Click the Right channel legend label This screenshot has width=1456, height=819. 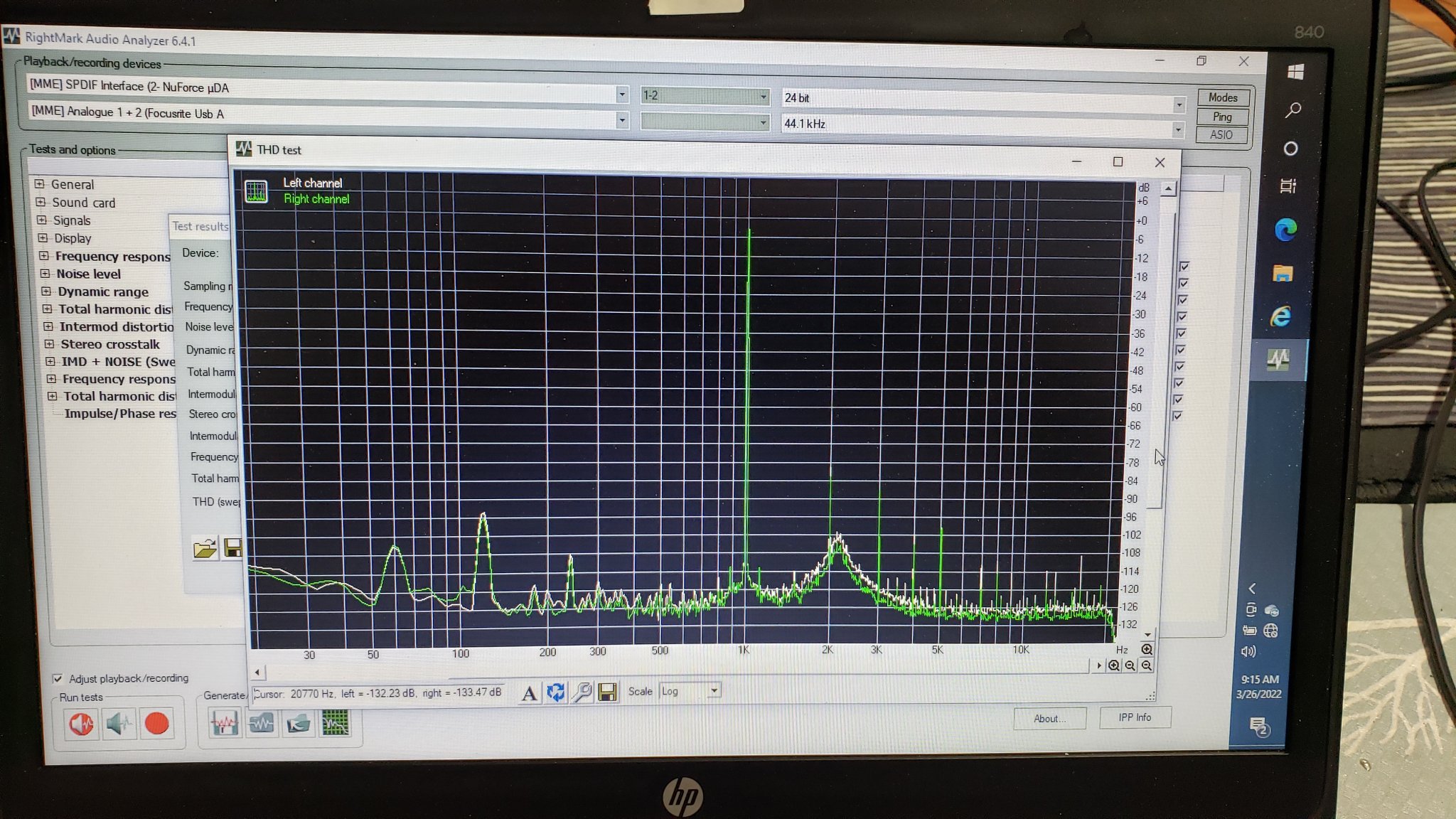[x=317, y=199]
